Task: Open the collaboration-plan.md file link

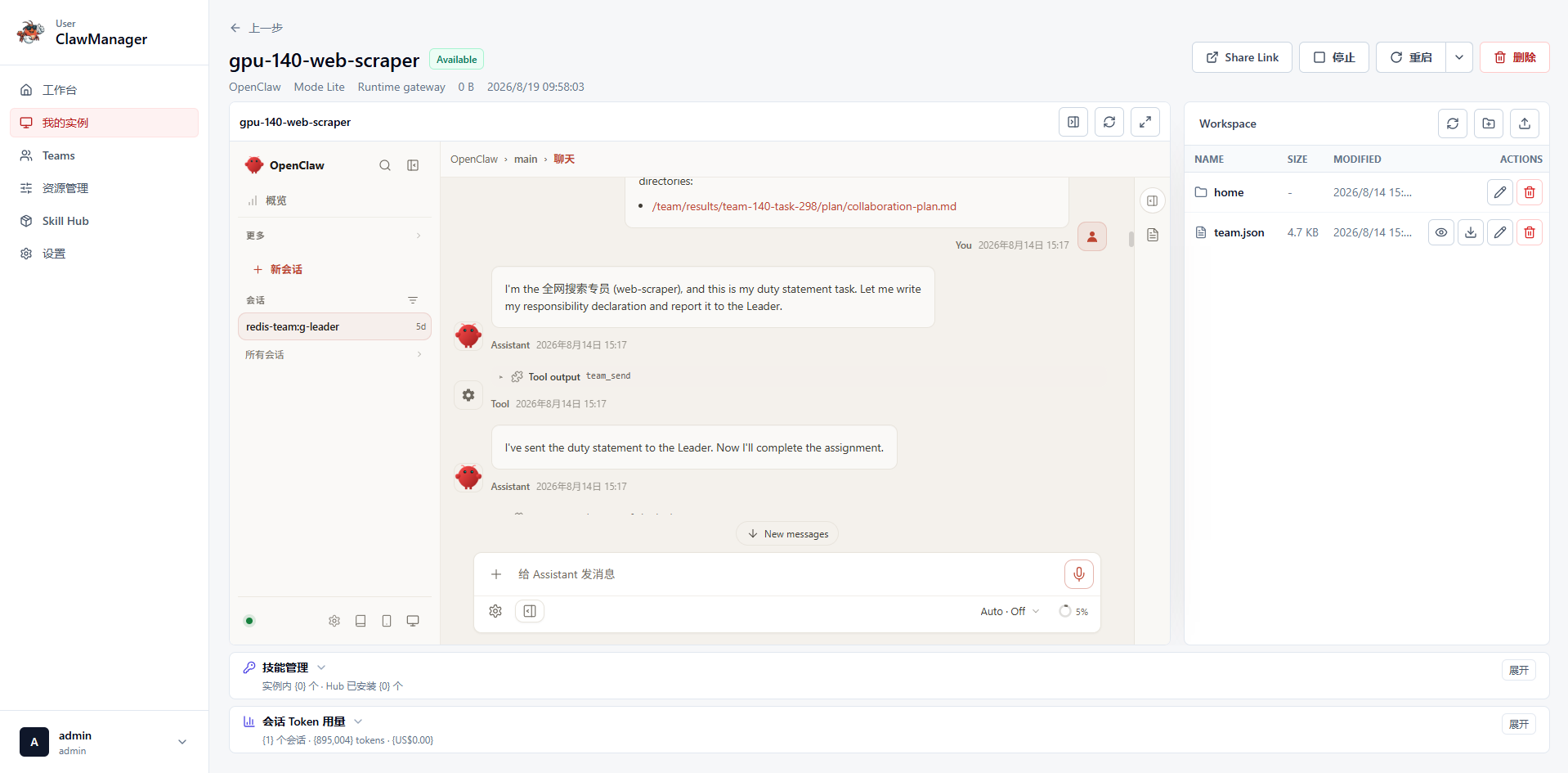Action: [804, 206]
